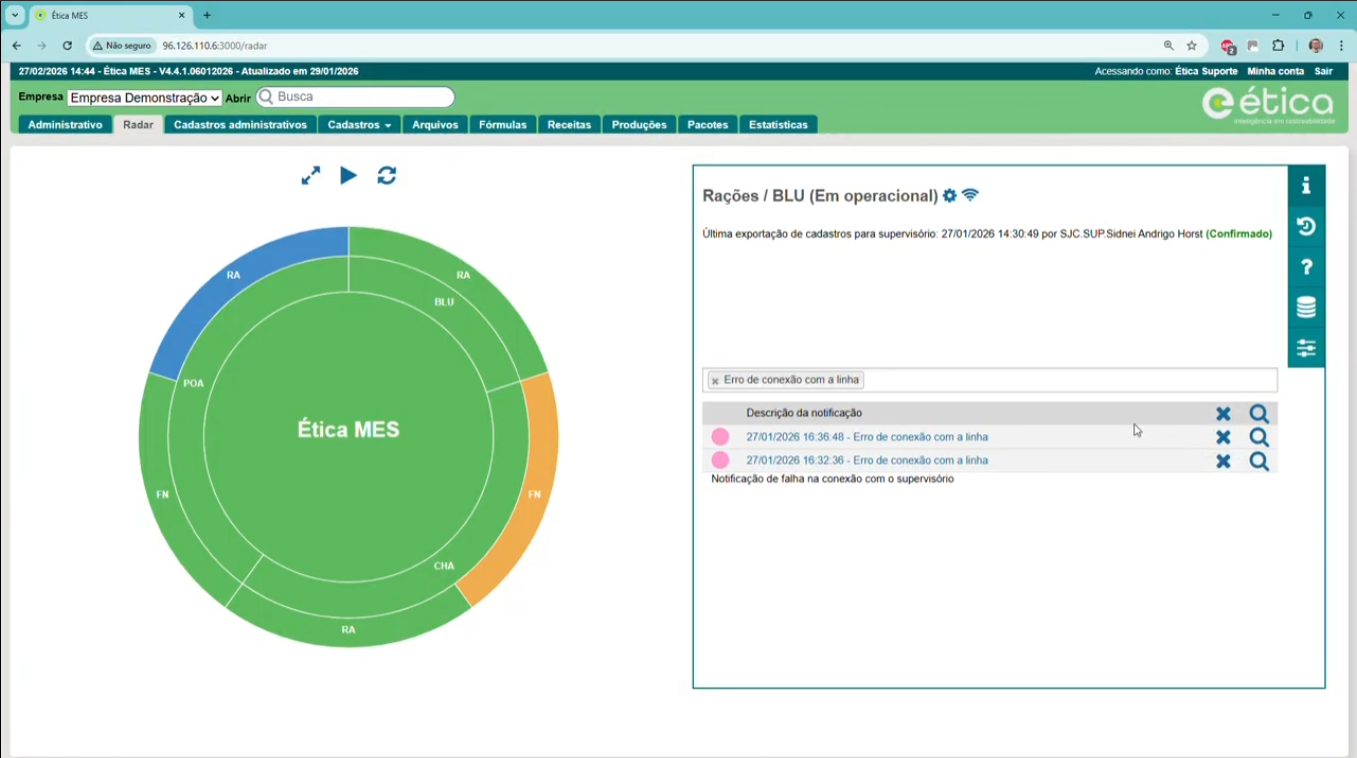Dismiss all notifications with header X icon
Viewport: 1357px width, 758px height.
[x=1223, y=414]
